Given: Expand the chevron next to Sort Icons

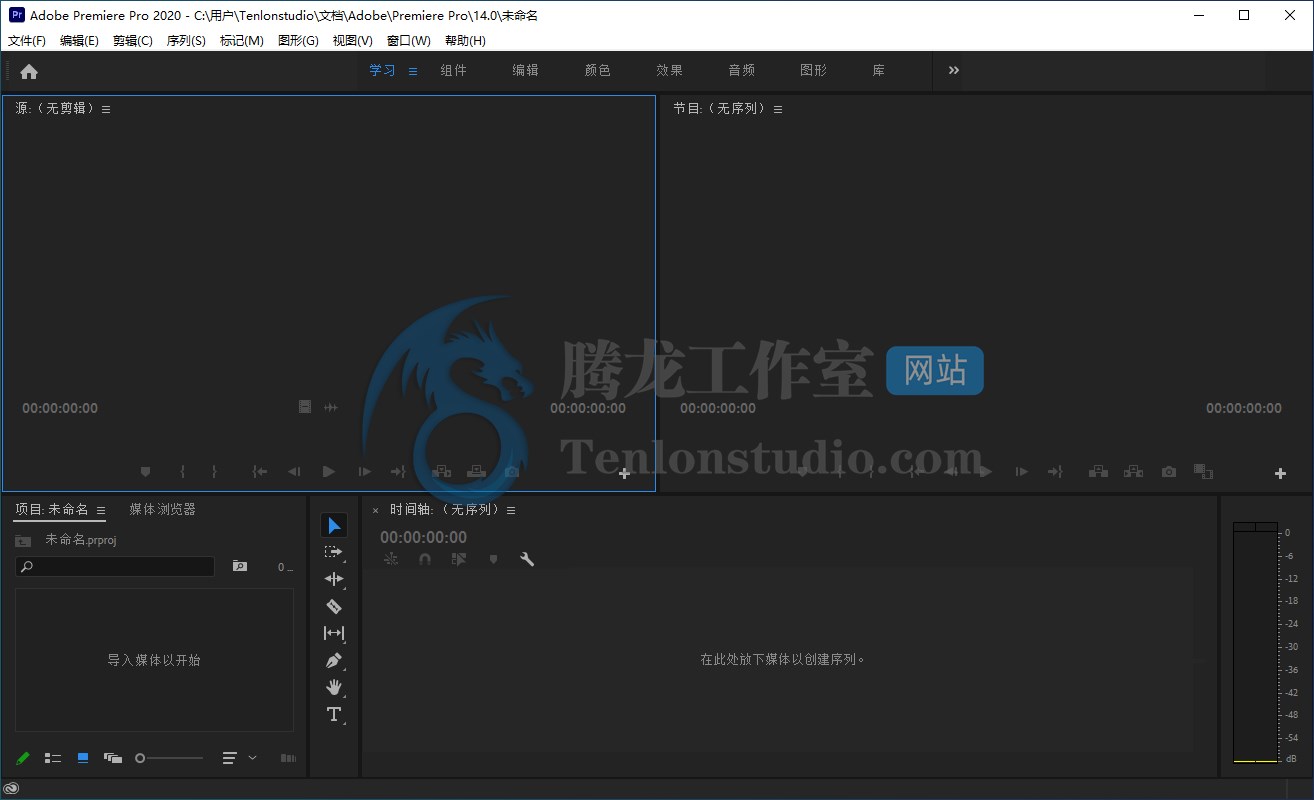Looking at the screenshot, I should pyautogui.click(x=252, y=758).
